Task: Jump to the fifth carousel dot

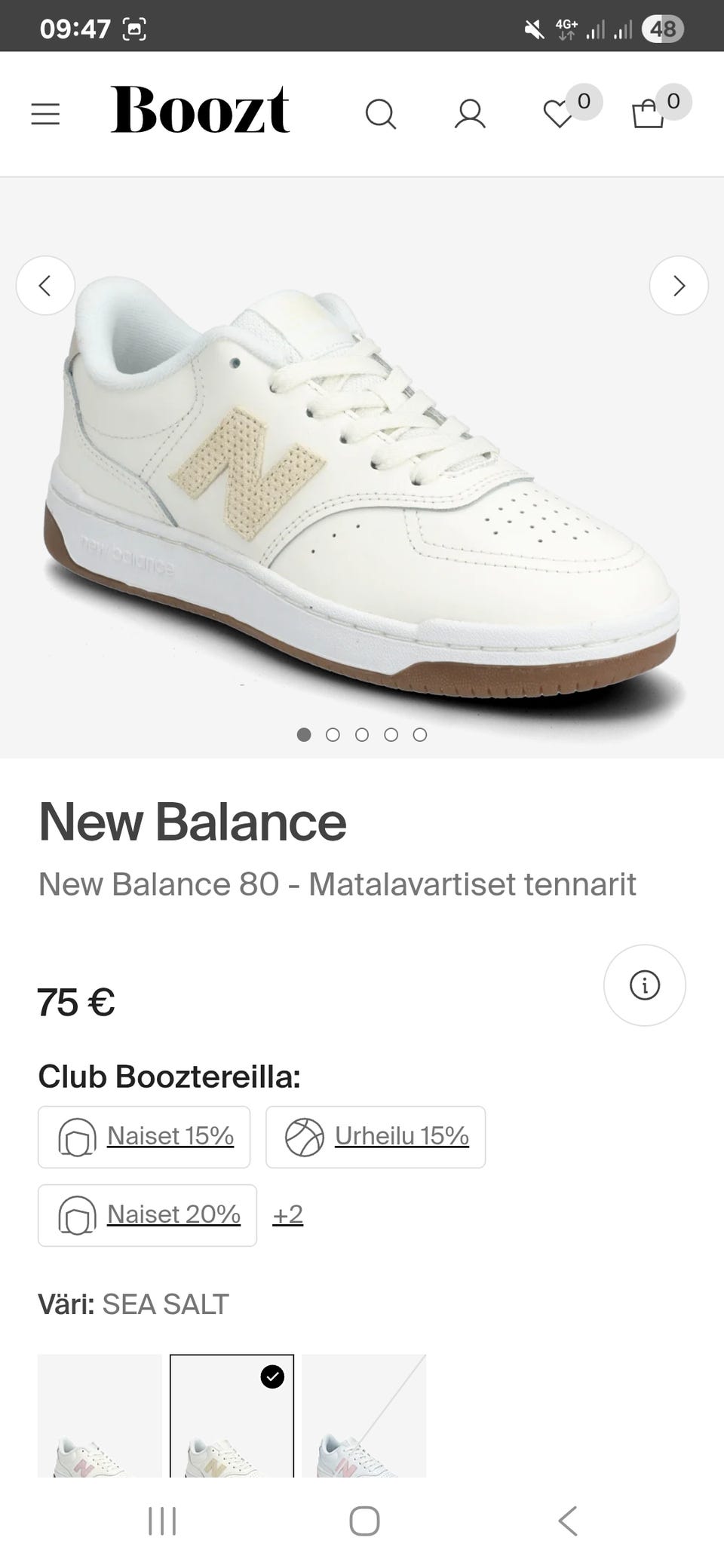Action: point(420,735)
